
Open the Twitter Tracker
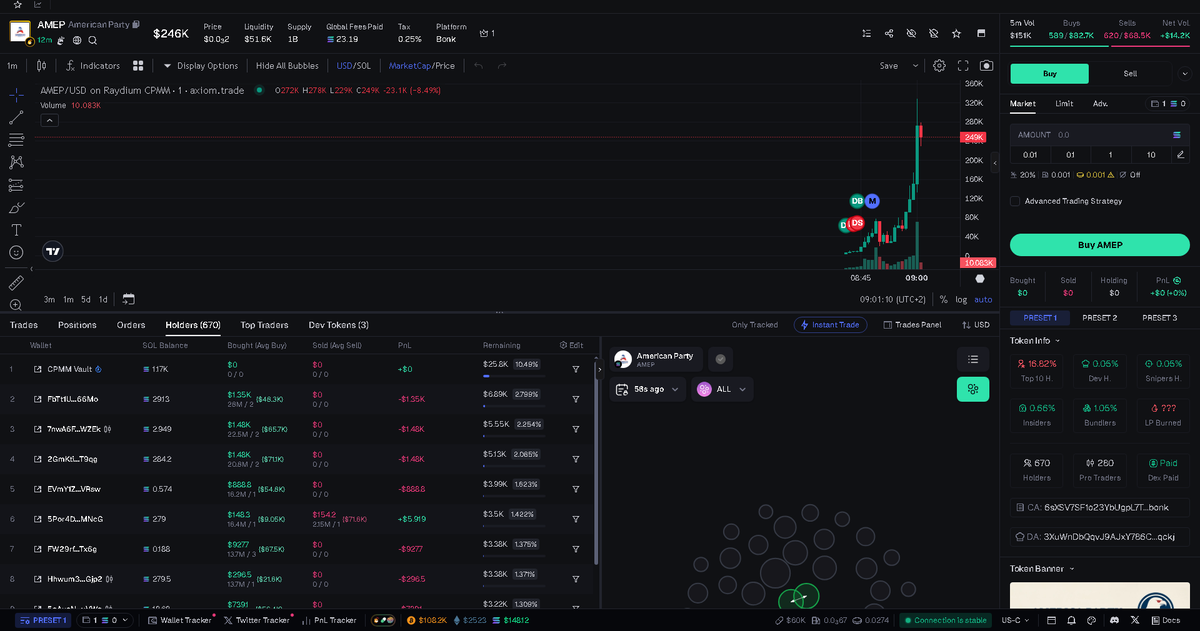256,620
